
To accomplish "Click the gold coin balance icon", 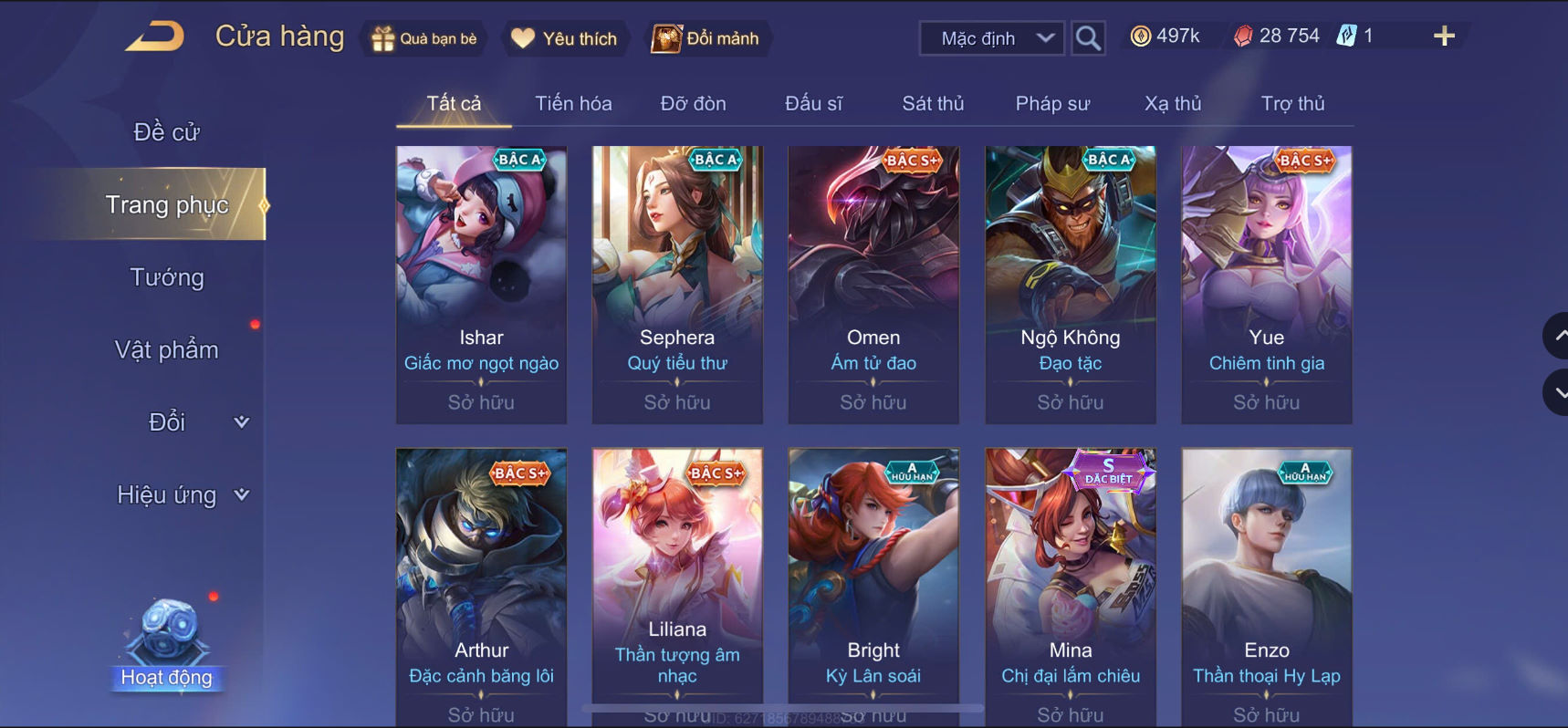I will [1140, 36].
